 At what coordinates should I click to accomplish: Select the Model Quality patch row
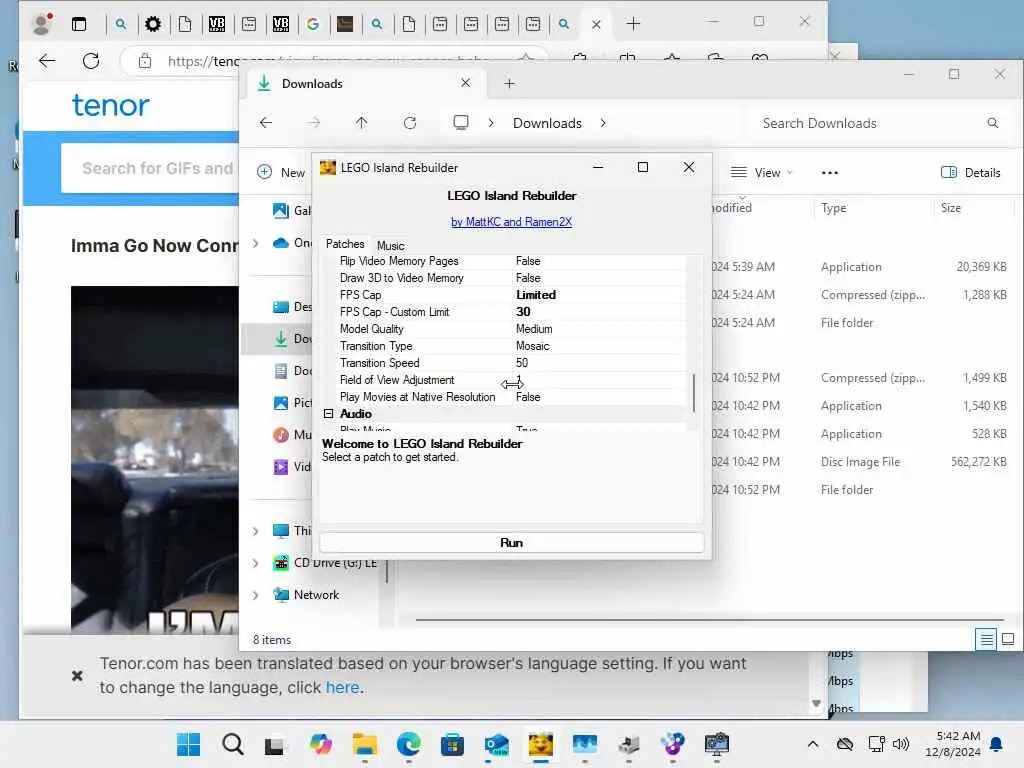click(511, 329)
